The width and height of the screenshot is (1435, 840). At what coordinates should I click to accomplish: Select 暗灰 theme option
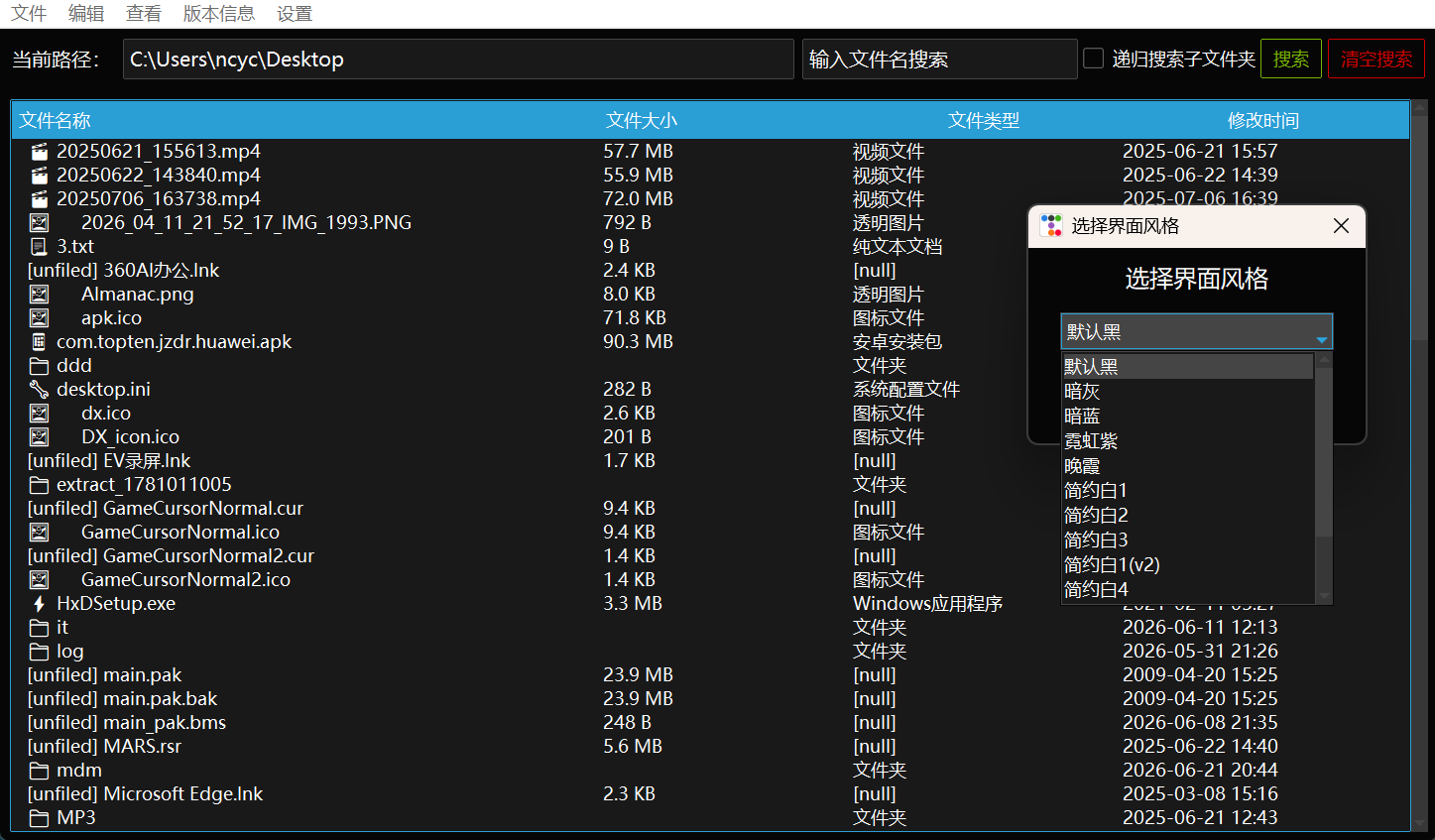coord(1187,391)
